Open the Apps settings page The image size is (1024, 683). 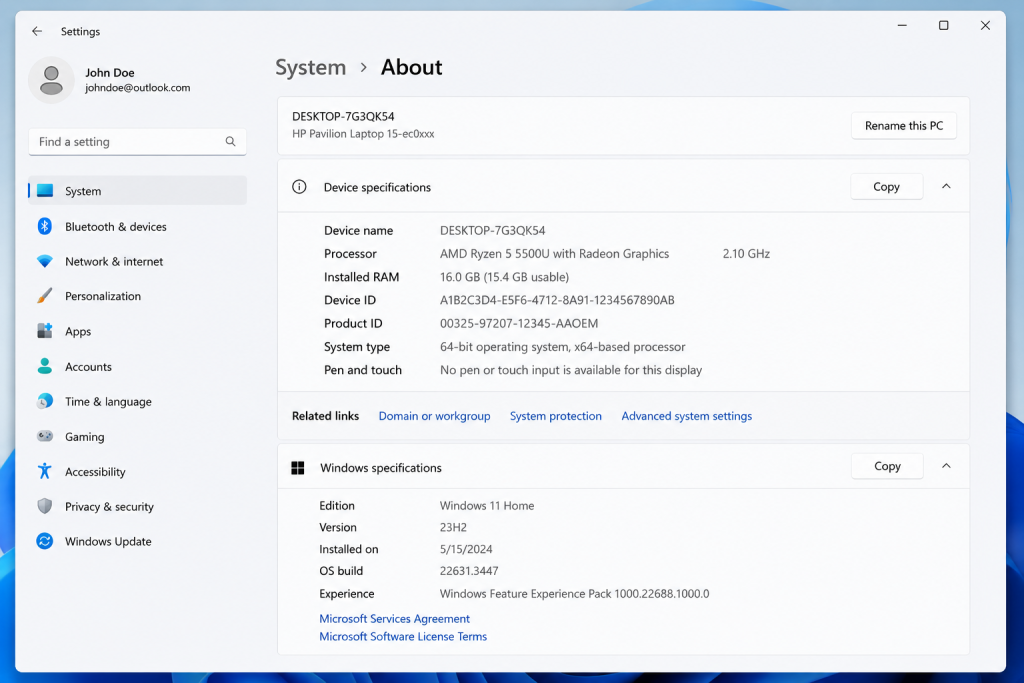[78, 332]
